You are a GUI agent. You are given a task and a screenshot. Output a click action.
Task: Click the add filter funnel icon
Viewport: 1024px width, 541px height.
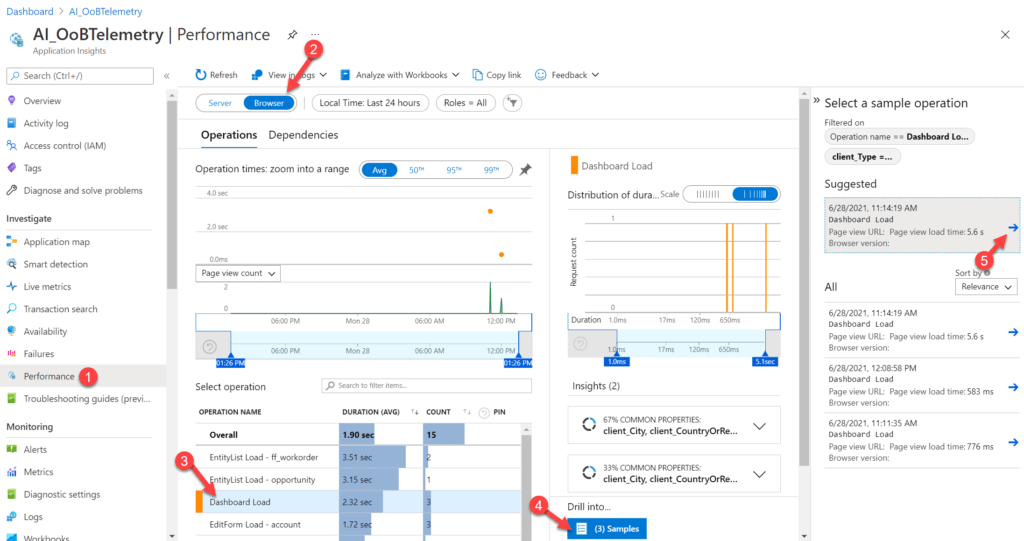pyautogui.click(x=513, y=103)
